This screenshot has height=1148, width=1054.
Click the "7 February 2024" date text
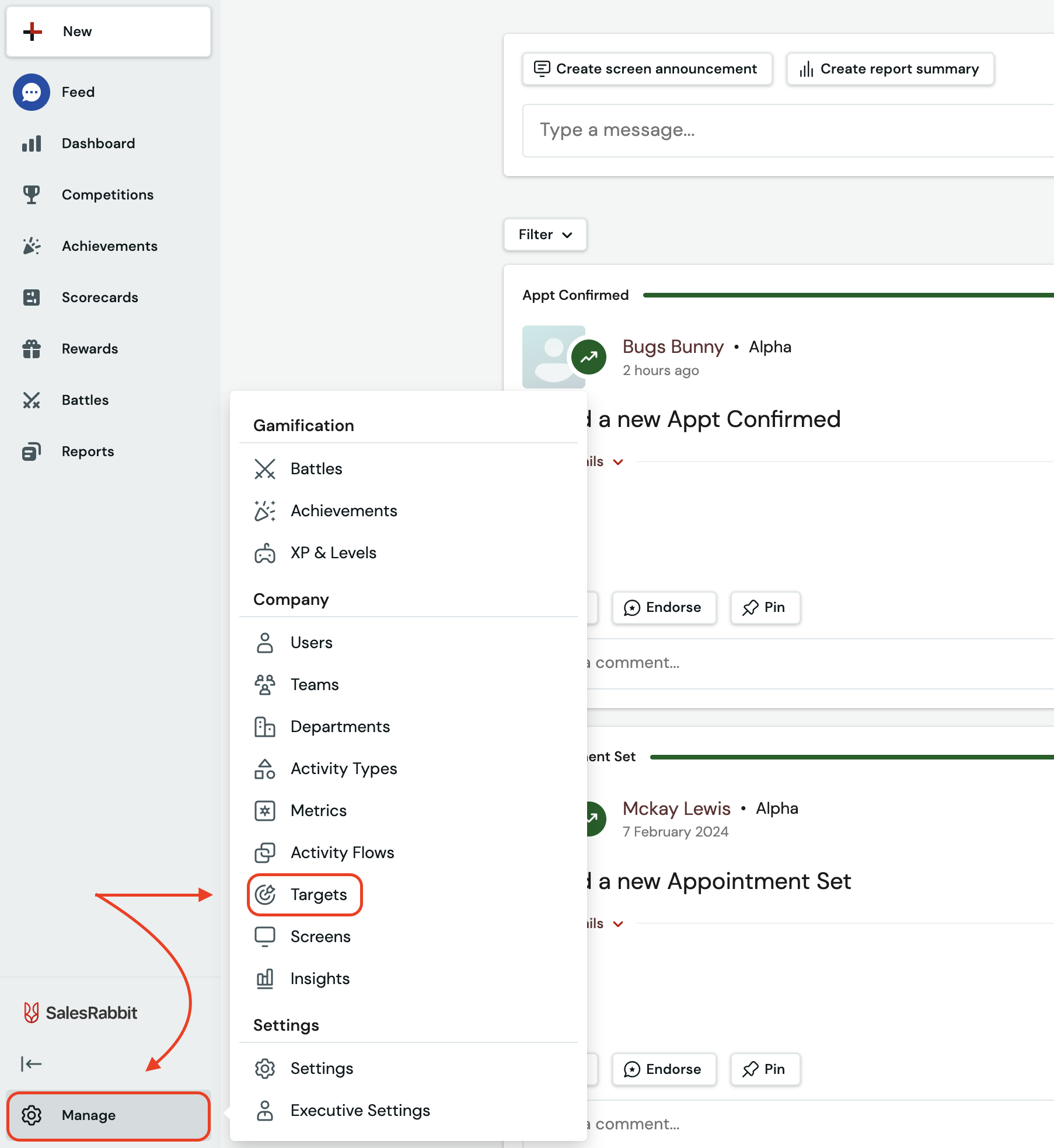click(675, 832)
